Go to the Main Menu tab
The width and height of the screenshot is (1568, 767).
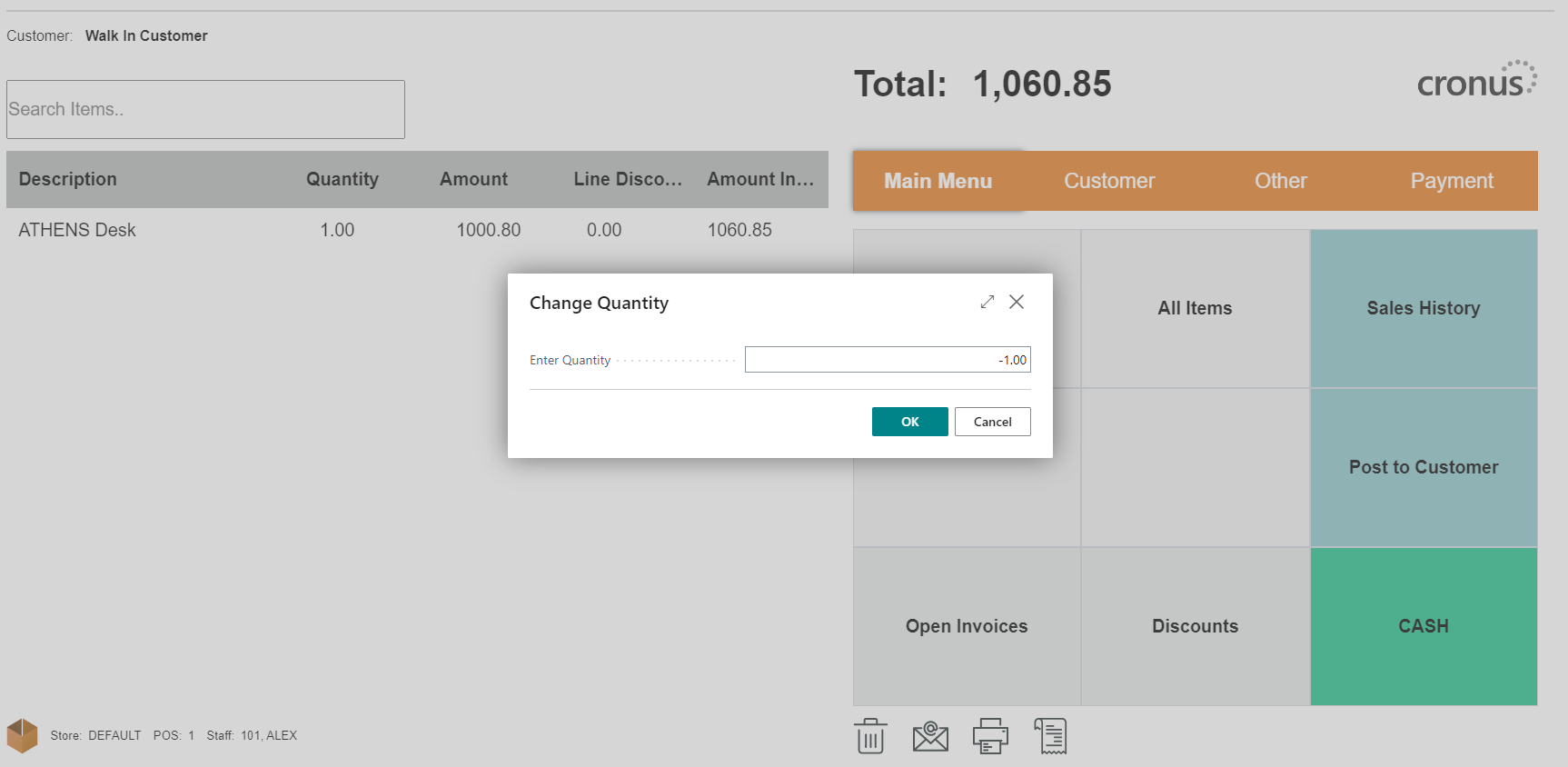[x=938, y=181]
